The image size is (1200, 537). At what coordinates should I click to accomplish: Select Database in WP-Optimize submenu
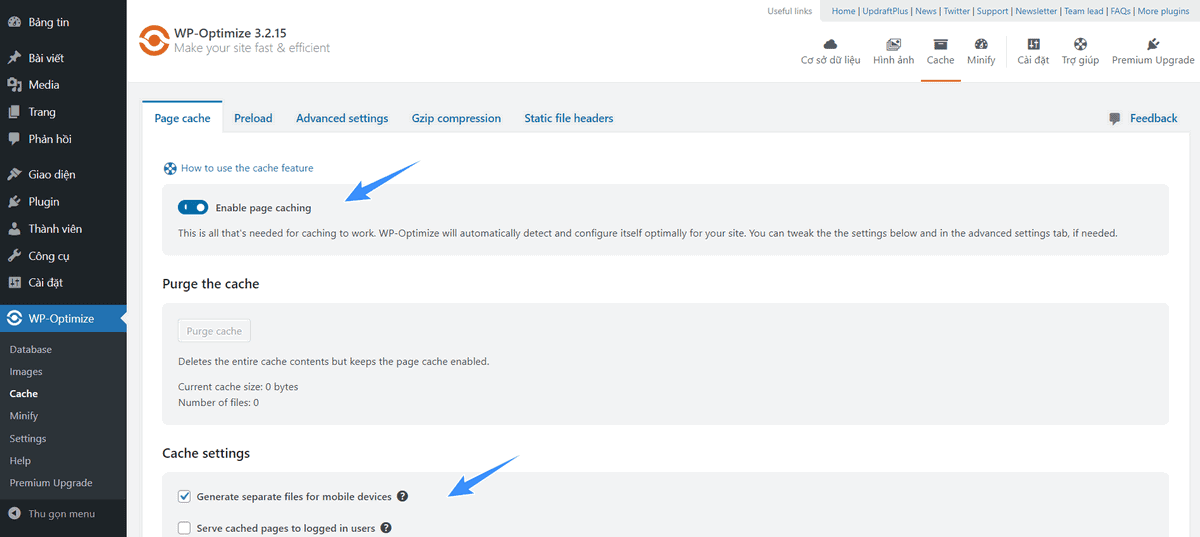[x=31, y=350]
